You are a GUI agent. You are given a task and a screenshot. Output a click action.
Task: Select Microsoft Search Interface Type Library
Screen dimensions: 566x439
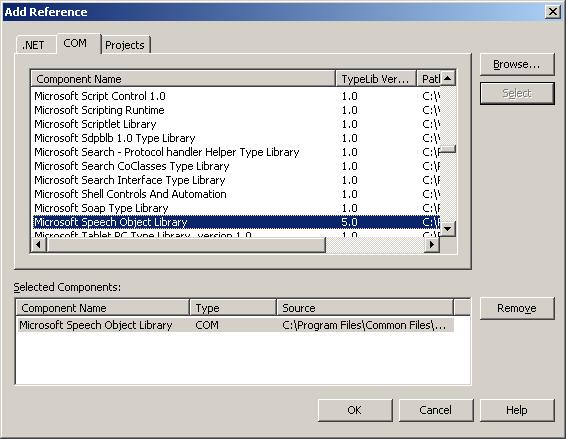tap(236, 180)
